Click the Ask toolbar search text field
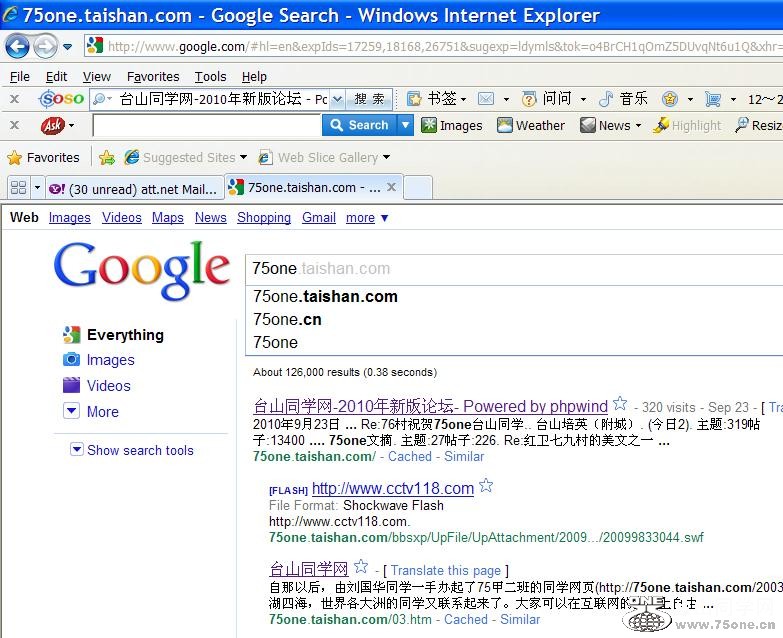The width and height of the screenshot is (783, 638). tap(206, 125)
